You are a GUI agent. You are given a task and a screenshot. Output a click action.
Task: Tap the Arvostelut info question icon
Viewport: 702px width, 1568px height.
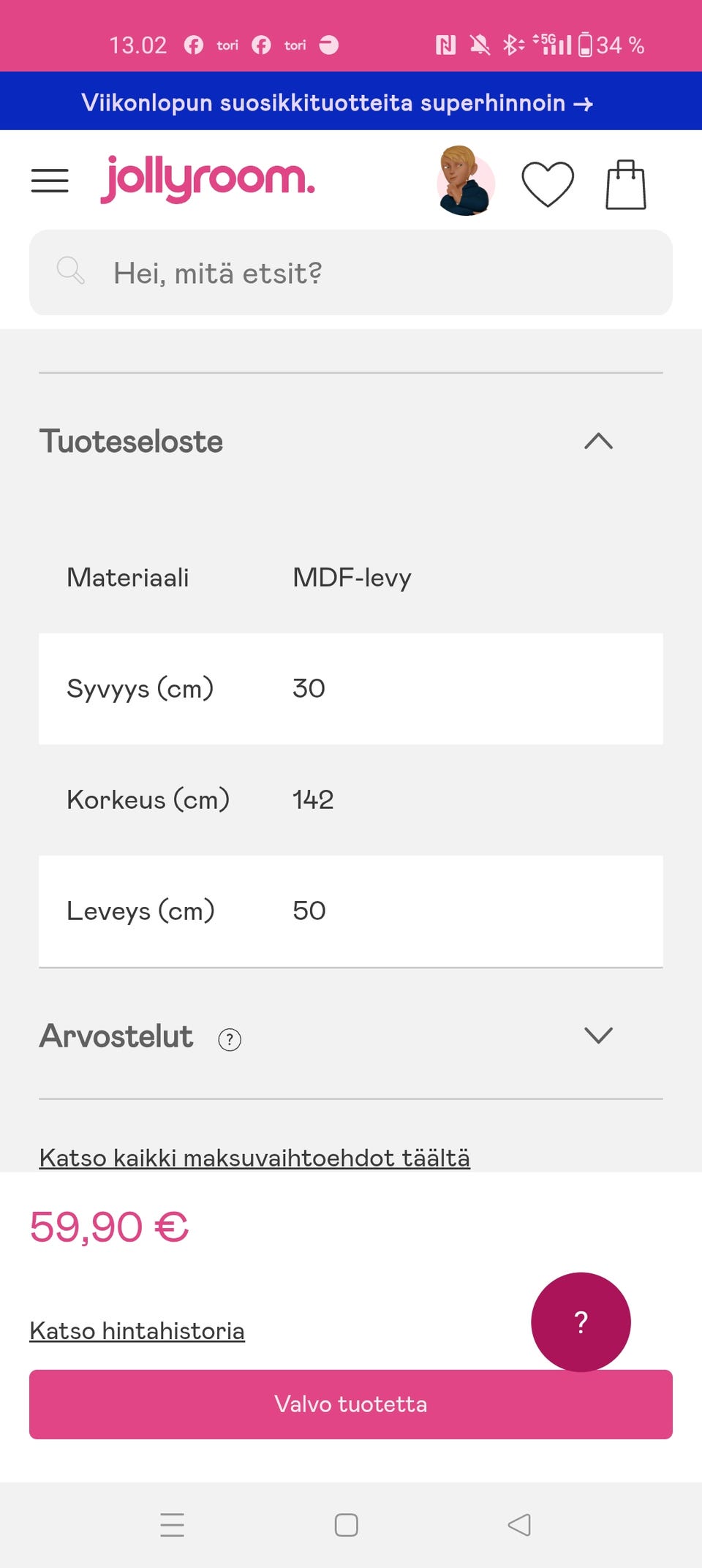click(230, 1039)
